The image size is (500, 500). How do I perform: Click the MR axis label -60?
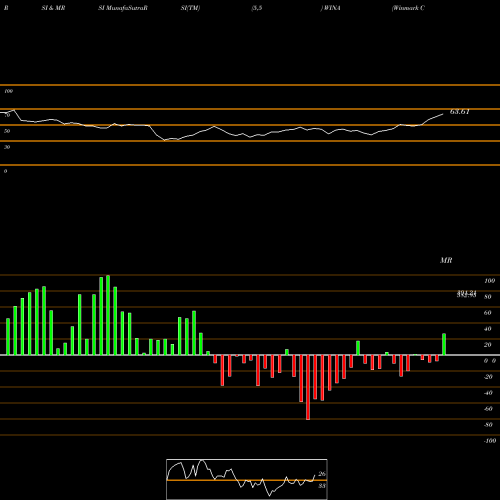coord(488,409)
